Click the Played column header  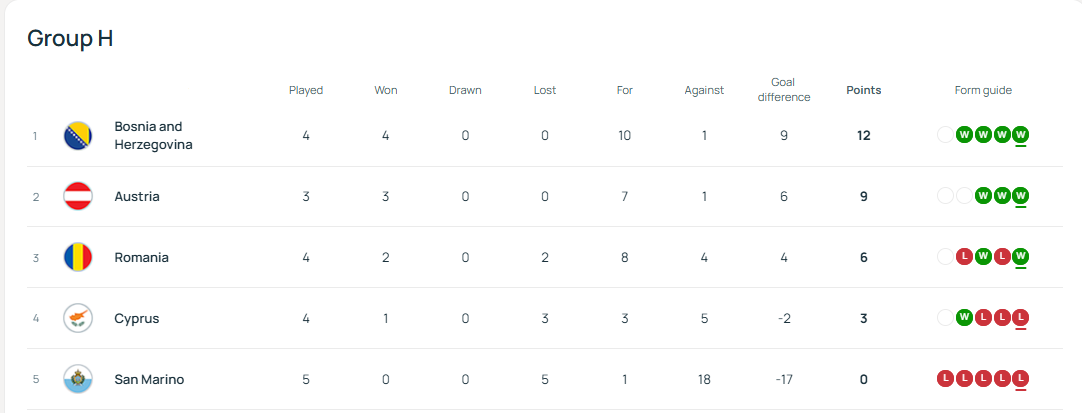tap(306, 90)
